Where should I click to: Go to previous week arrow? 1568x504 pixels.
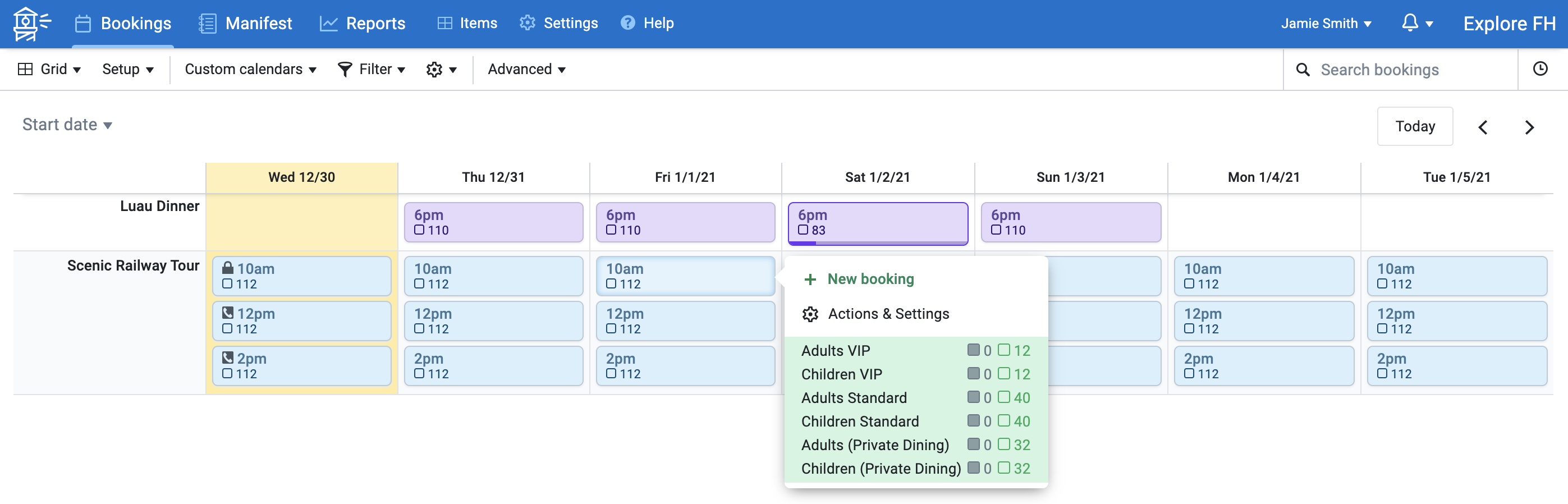1483,127
